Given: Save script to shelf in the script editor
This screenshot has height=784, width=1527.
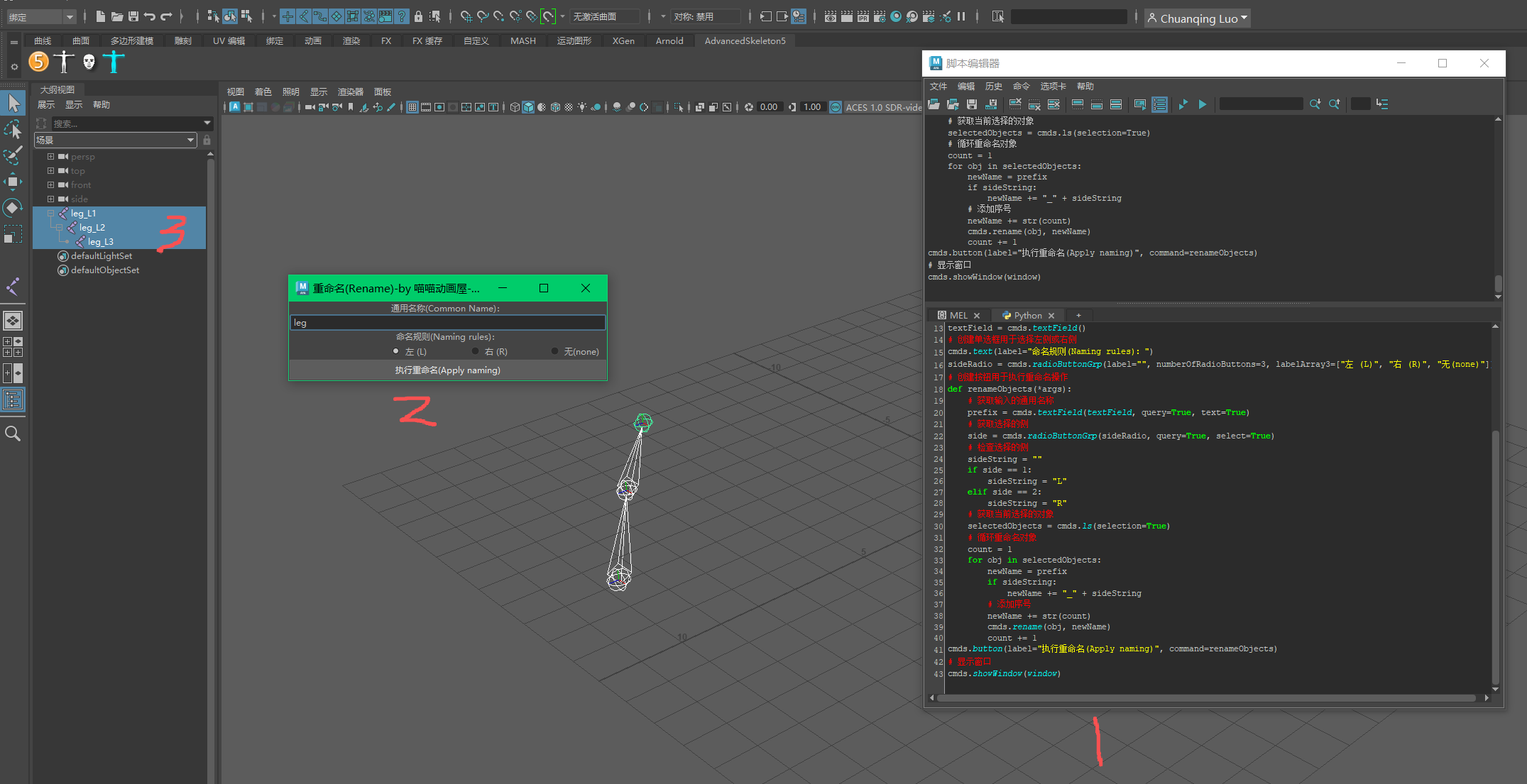Looking at the screenshot, I should (x=991, y=104).
